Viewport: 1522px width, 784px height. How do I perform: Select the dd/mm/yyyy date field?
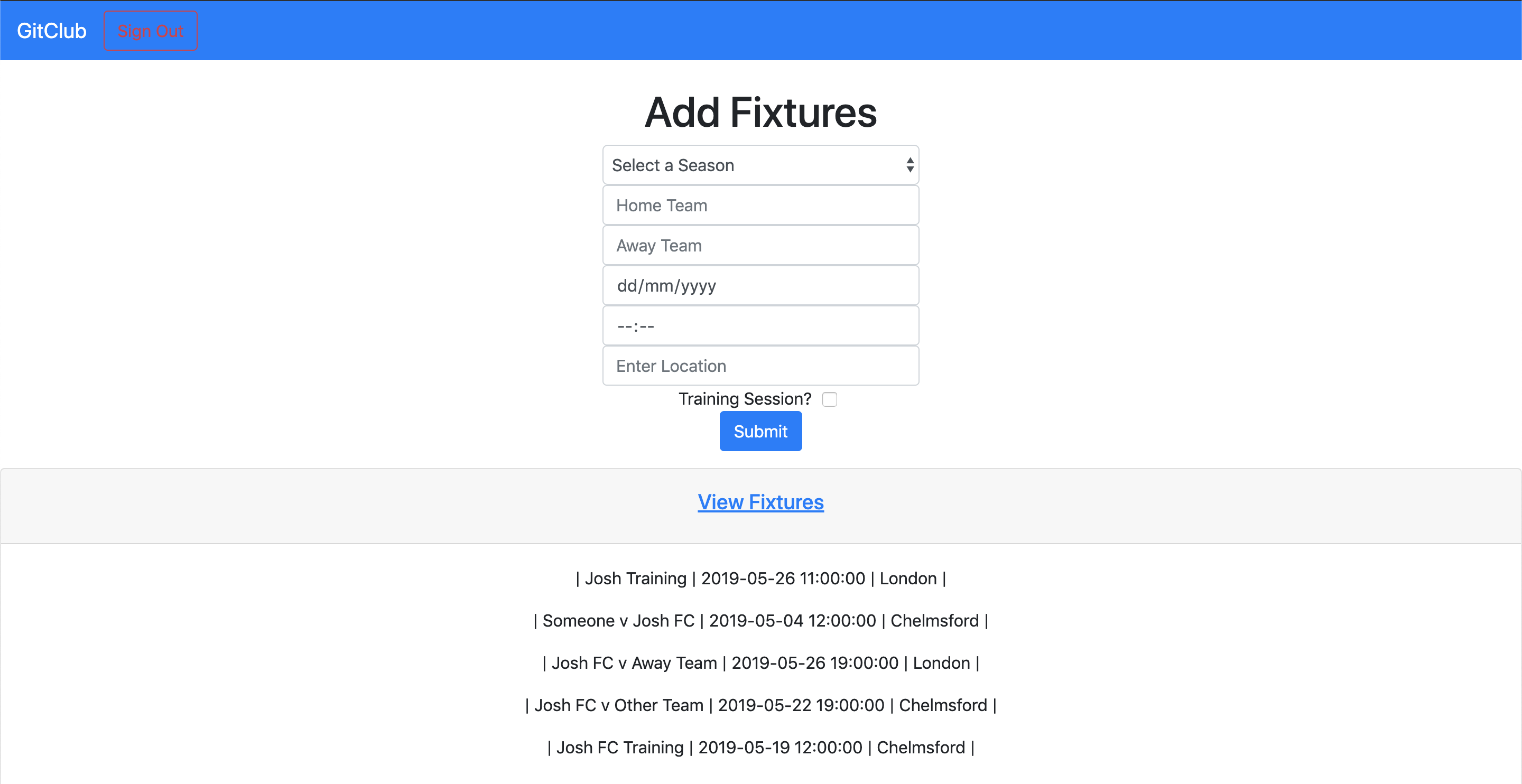(760, 286)
